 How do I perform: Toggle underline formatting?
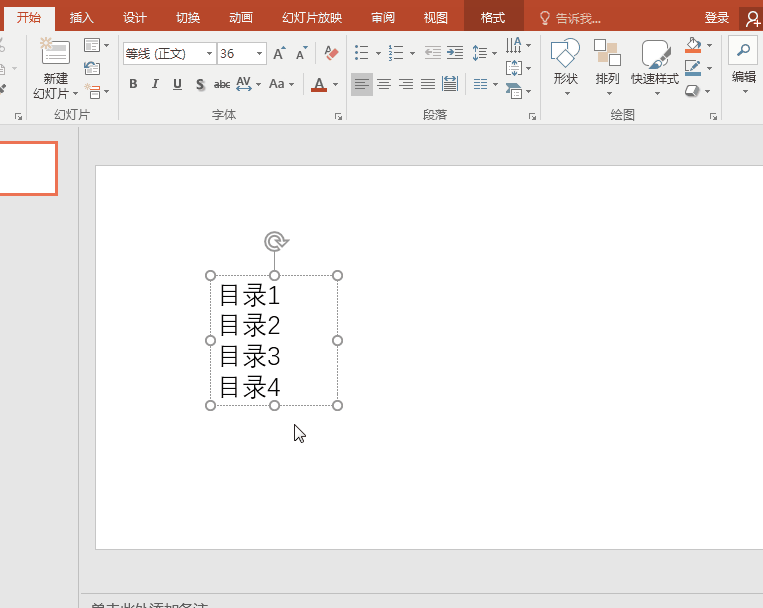[177, 85]
